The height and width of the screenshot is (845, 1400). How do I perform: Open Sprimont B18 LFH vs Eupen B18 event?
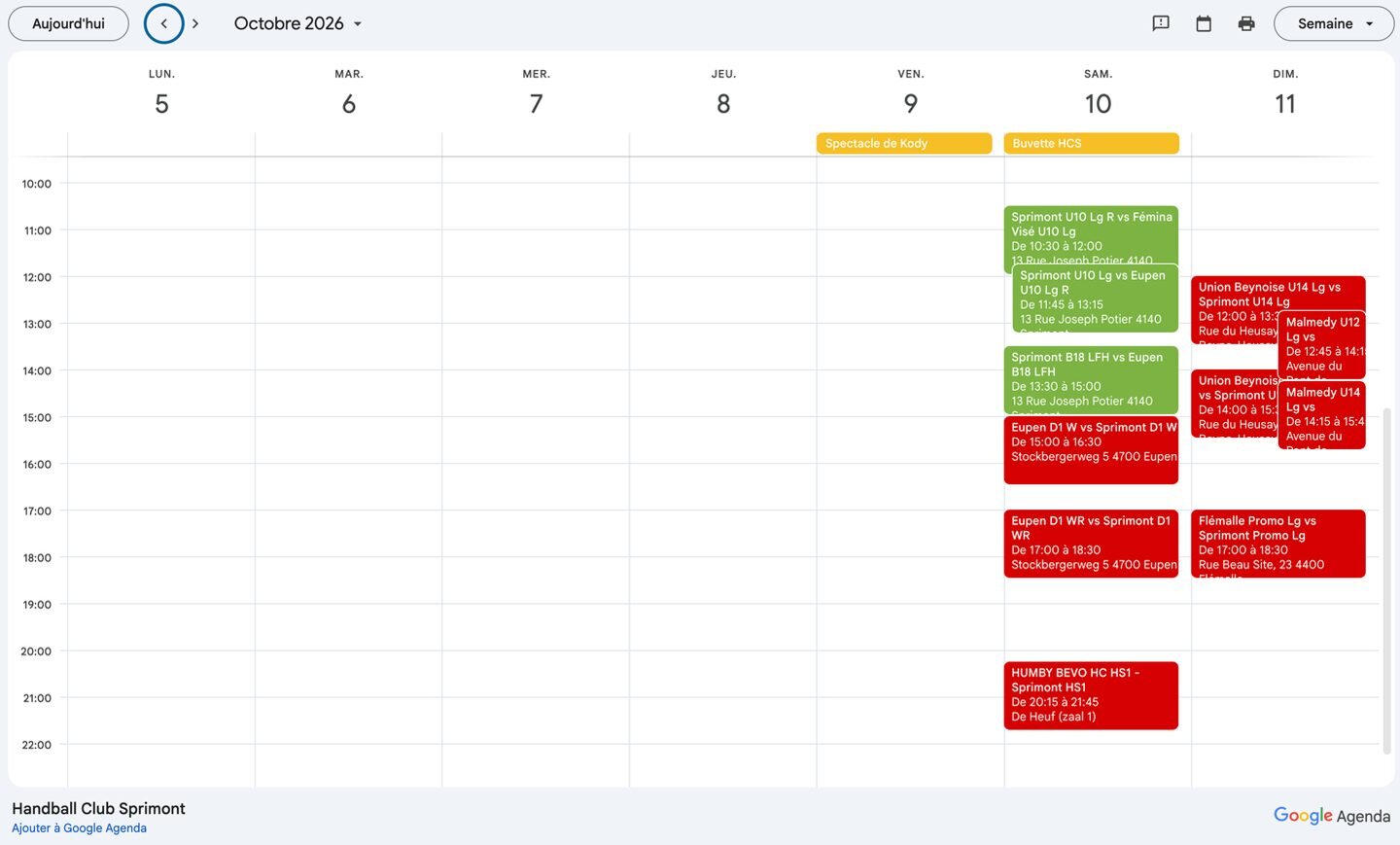(1091, 380)
